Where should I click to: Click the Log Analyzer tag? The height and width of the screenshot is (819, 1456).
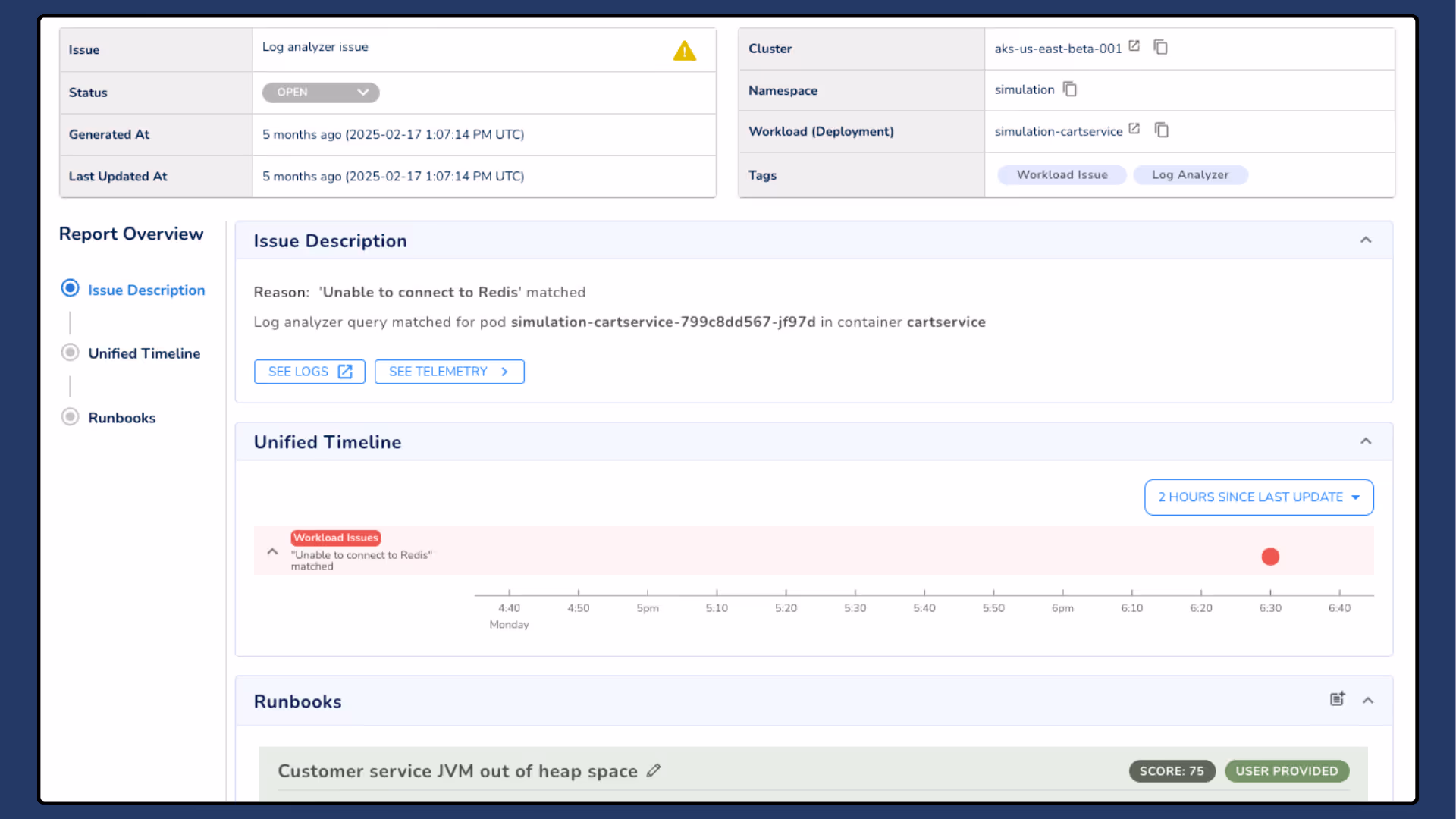[x=1191, y=174]
